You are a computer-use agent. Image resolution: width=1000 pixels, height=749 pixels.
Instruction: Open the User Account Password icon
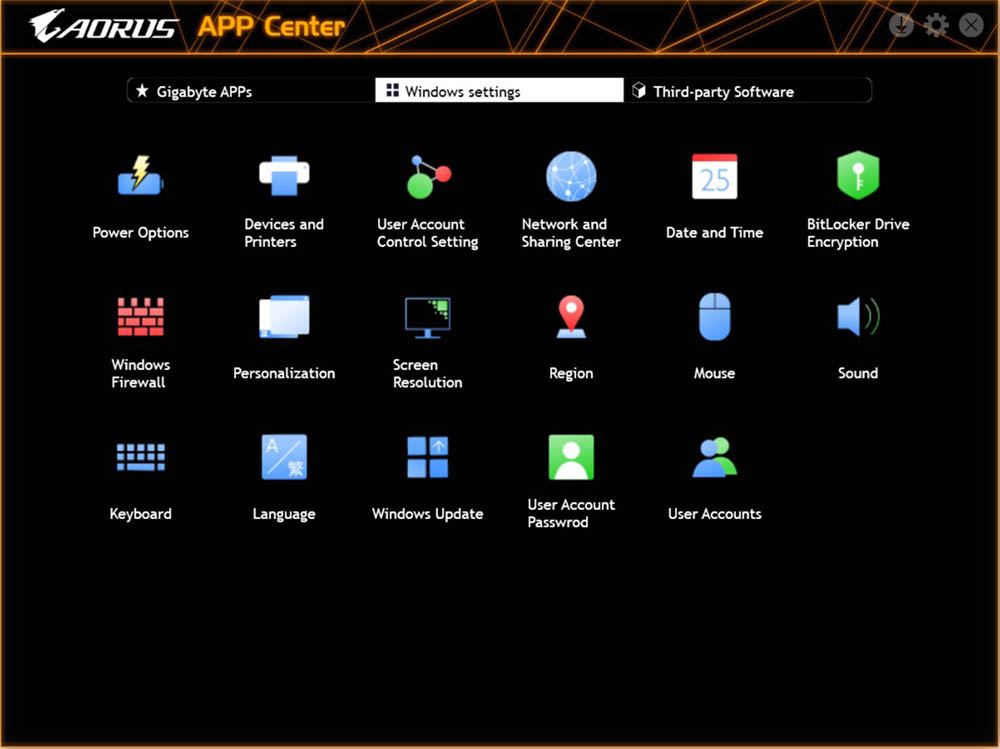pos(571,457)
